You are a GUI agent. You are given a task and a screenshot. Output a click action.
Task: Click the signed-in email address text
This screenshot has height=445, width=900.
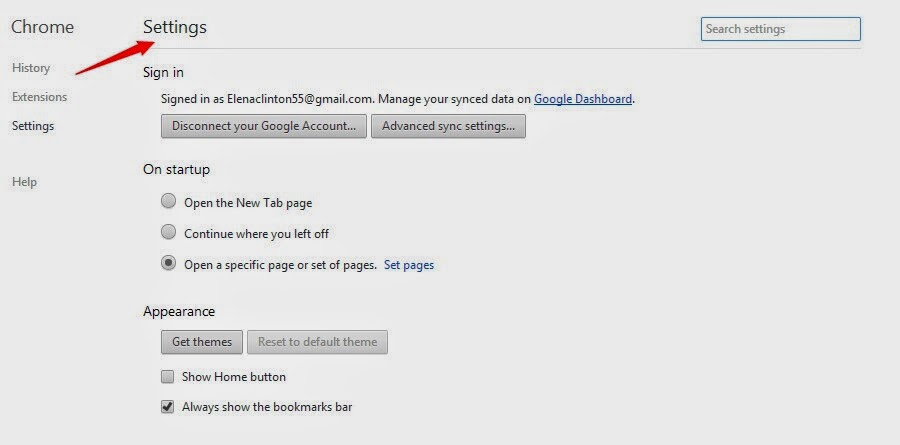pyautogui.click(x=301, y=99)
